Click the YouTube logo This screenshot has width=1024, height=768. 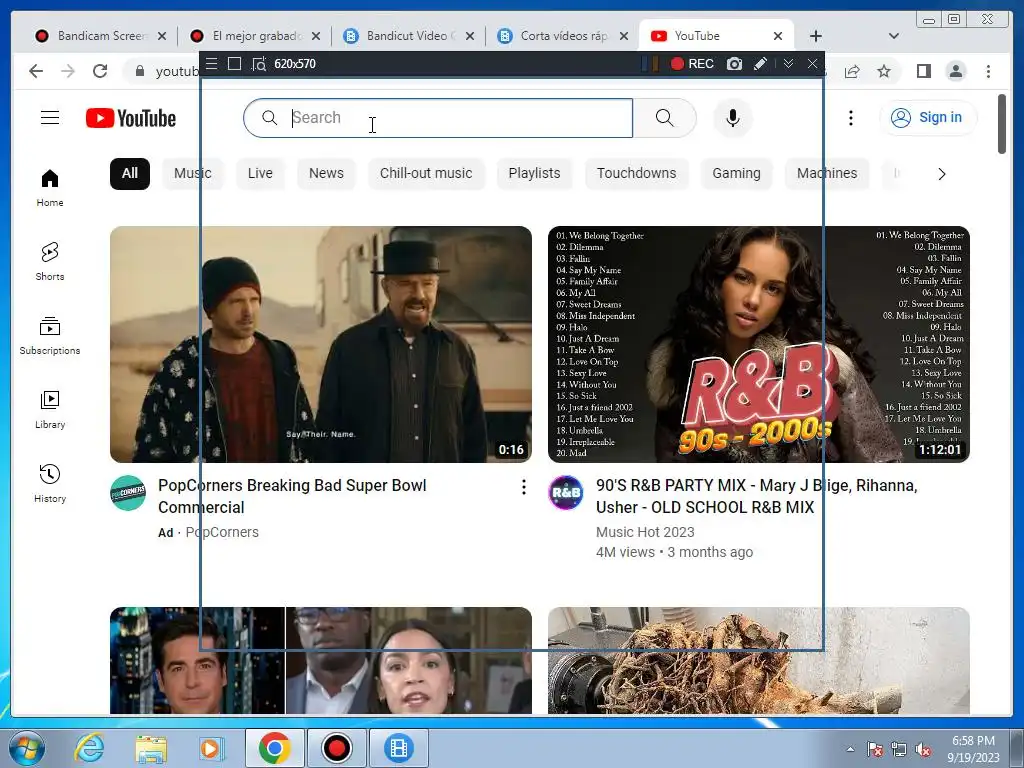pyautogui.click(x=131, y=118)
